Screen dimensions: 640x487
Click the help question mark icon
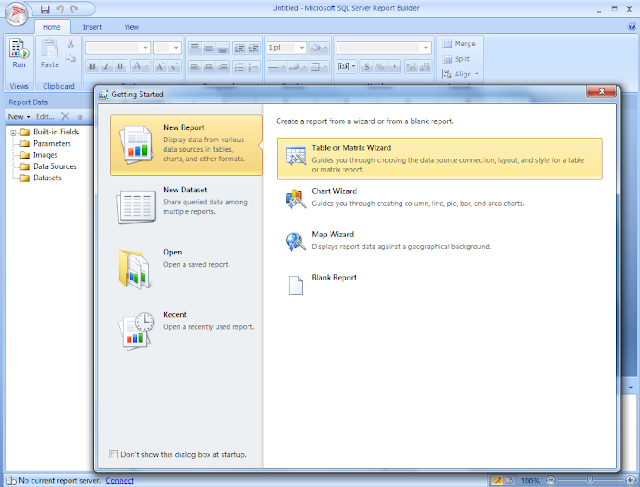631,27
